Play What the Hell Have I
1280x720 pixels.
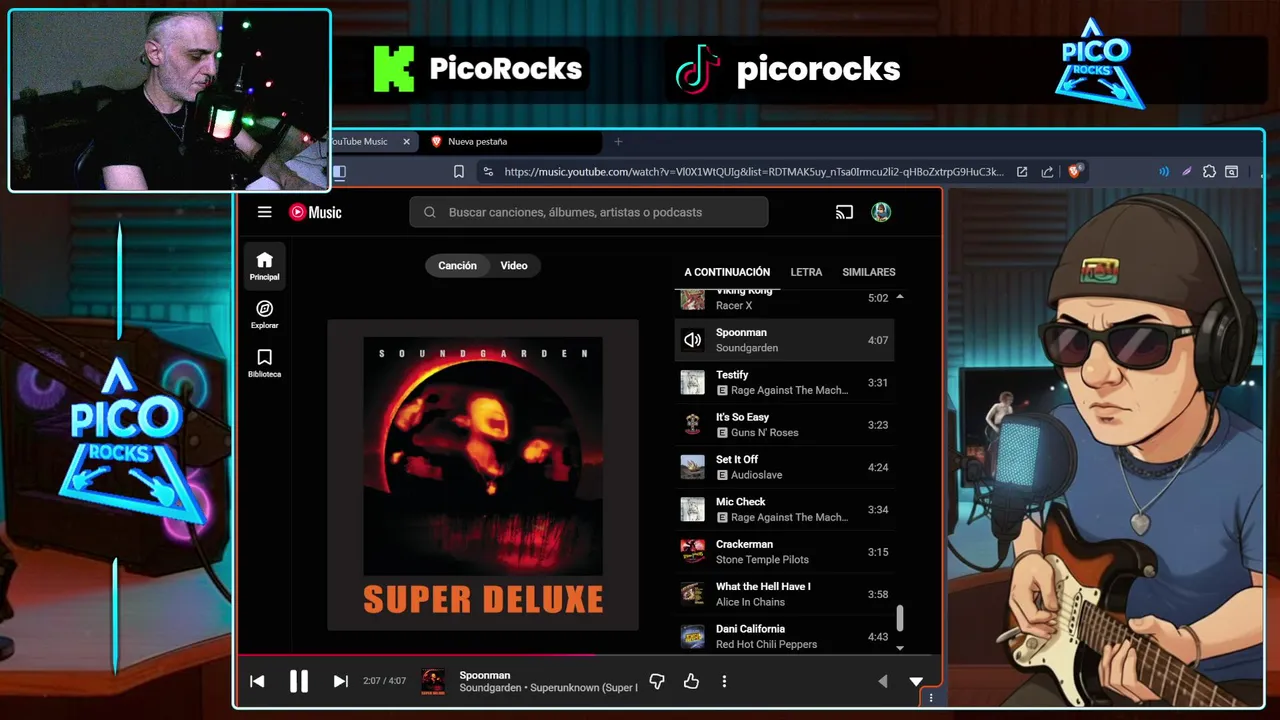(784, 594)
